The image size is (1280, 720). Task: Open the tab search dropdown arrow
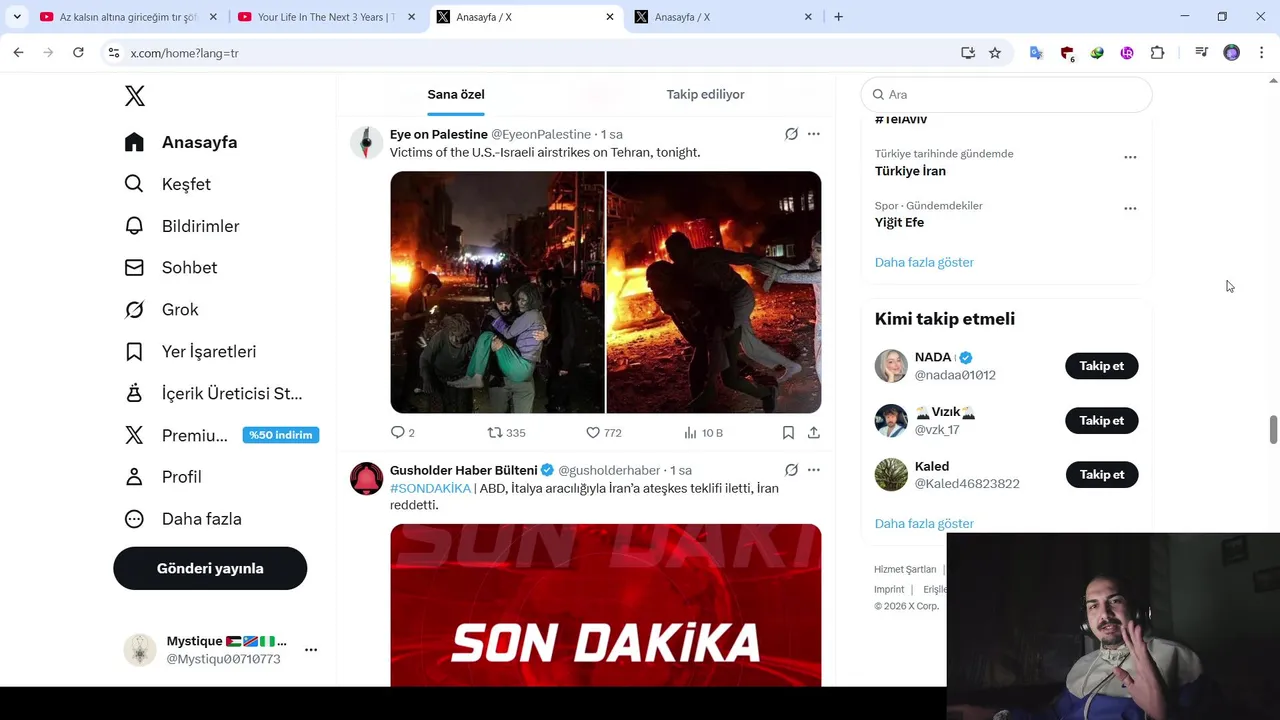click(x=17, y=17)
